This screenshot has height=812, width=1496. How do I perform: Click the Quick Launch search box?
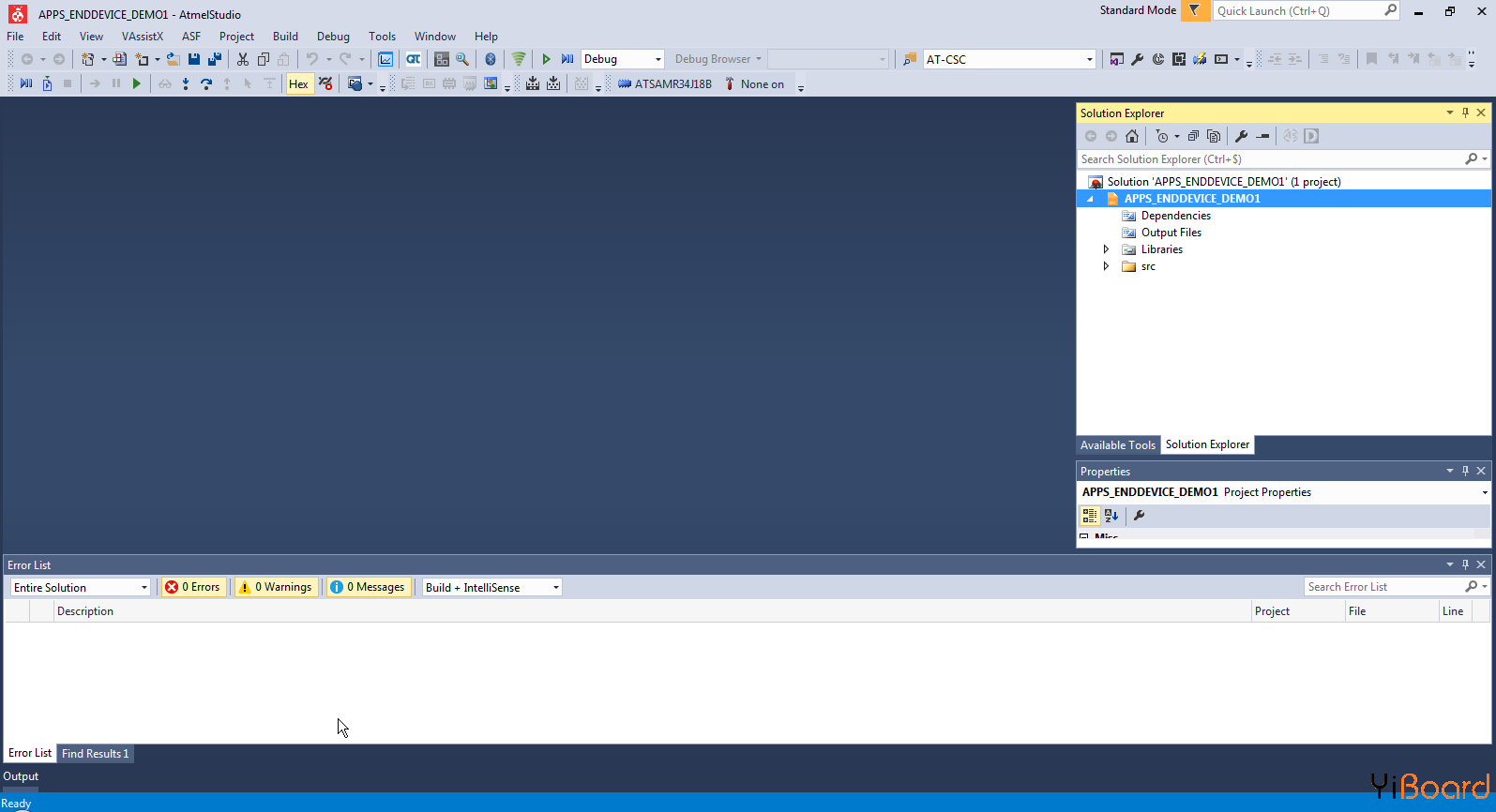point(1299,11)
